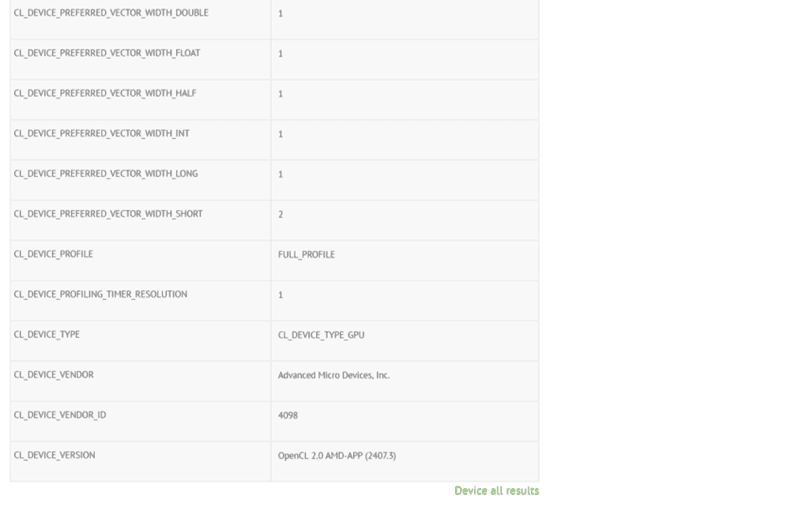Select the CL_DEVICE_PROFILING_TIMER_RESOLUTION label
The image size is (800, 528).
(x=100, y=294)
